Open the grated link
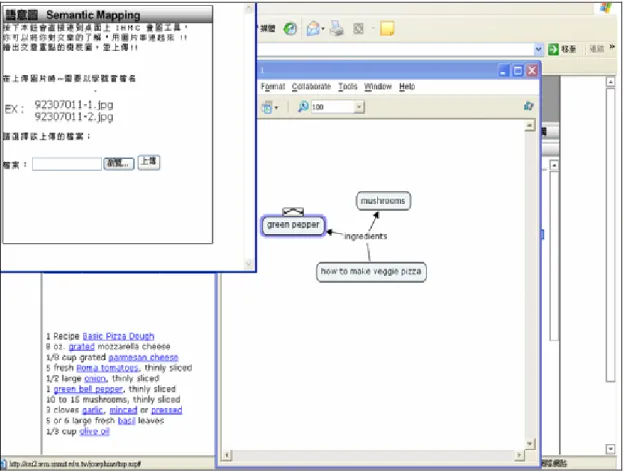Viewport: 625px width, 471px height. coord(82,346)
